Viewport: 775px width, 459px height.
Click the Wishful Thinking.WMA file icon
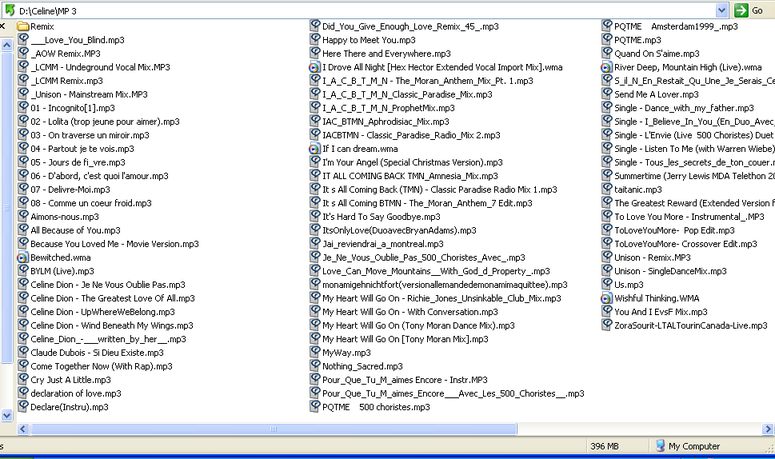pyautogui.click(x=607, y=298)
